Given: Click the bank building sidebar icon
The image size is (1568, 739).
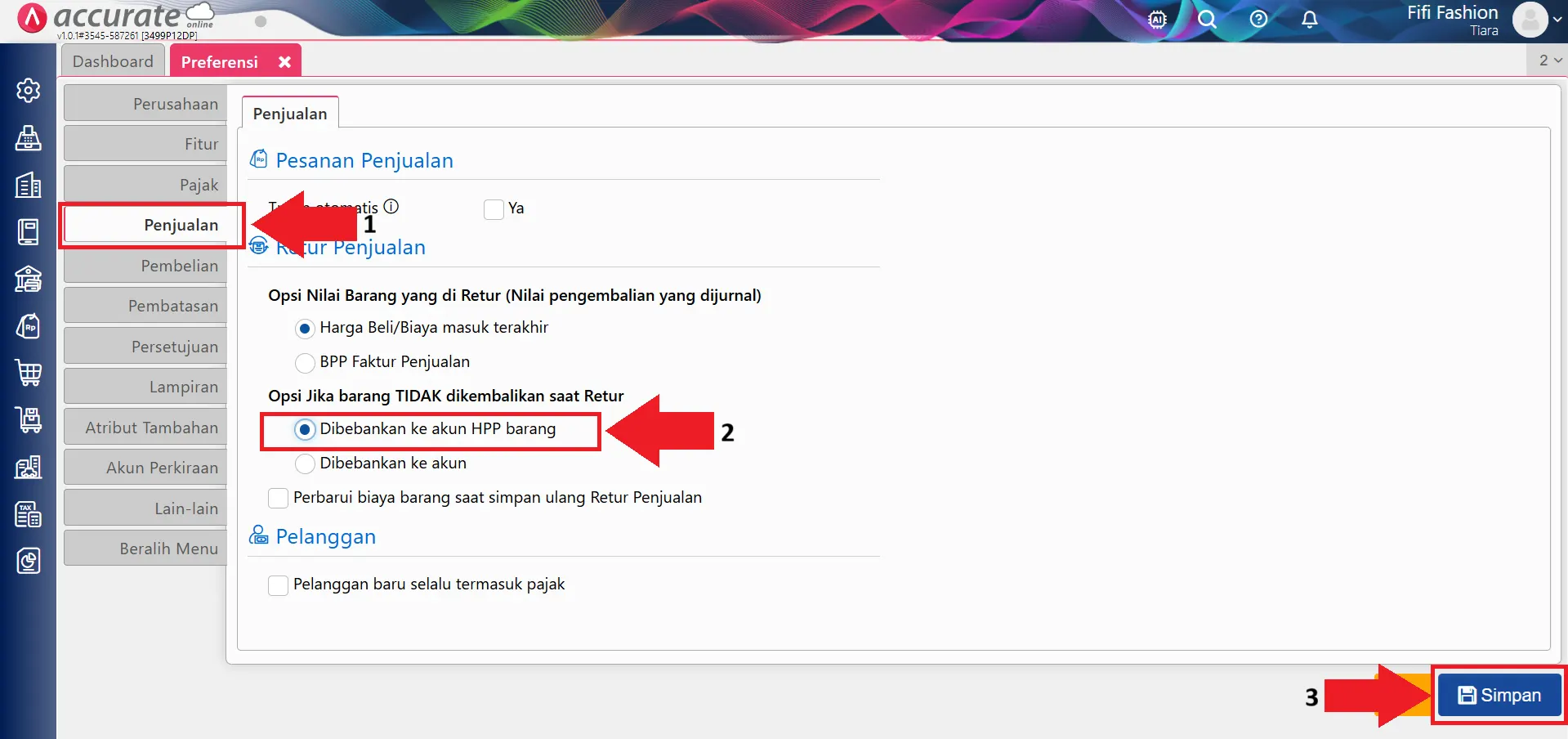Looking at the screenshot, I should (29, 279).
